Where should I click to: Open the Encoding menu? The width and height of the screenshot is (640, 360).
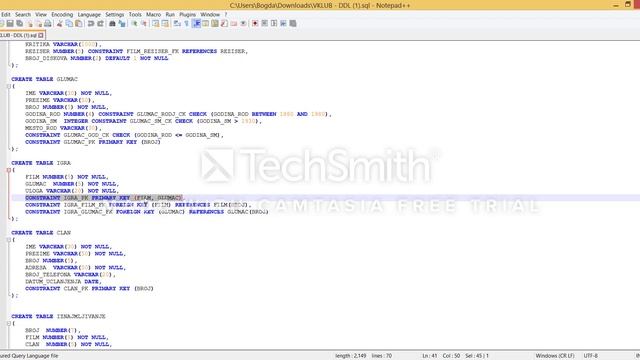click(62, 14)
